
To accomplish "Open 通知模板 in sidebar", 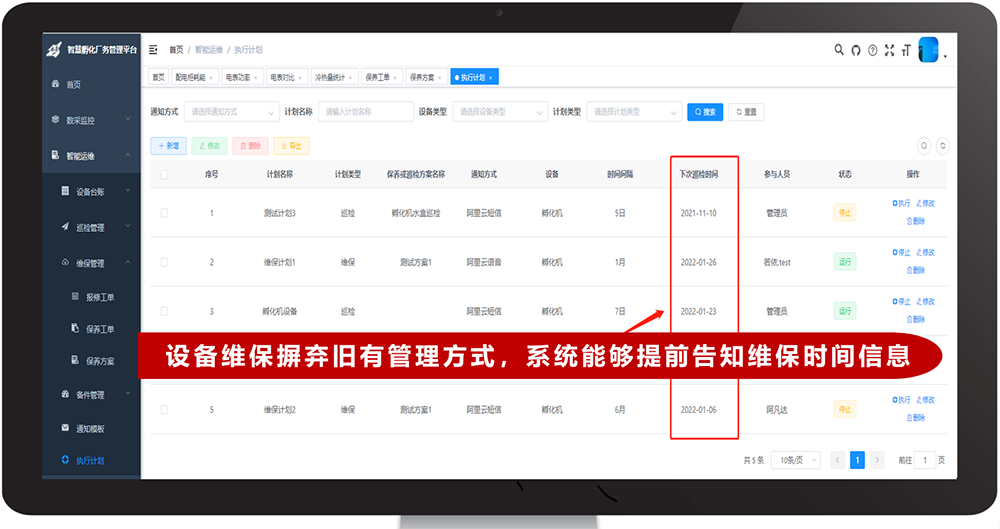I will pos(92,428).
